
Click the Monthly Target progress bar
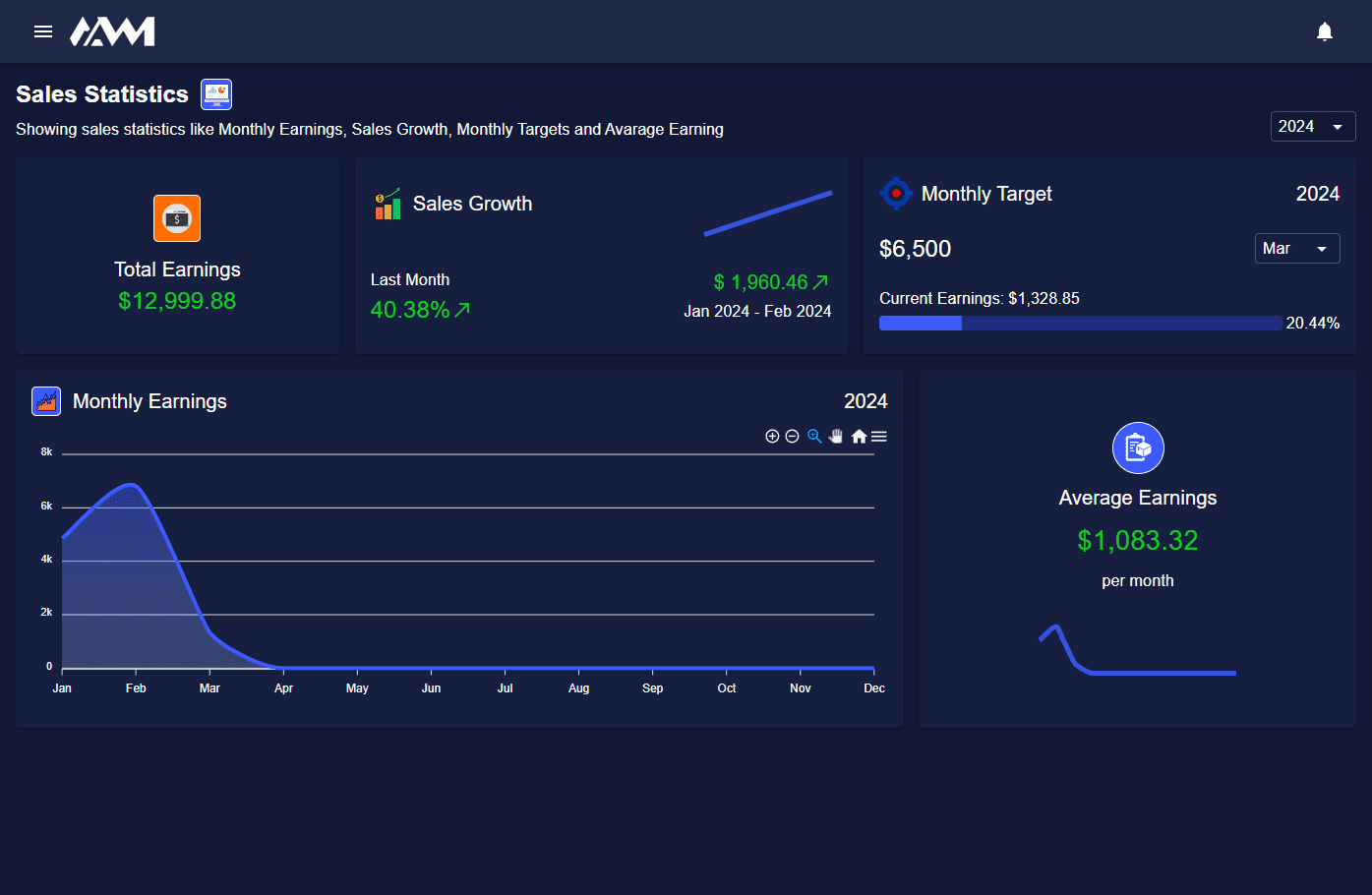(x=1080, y=324)
